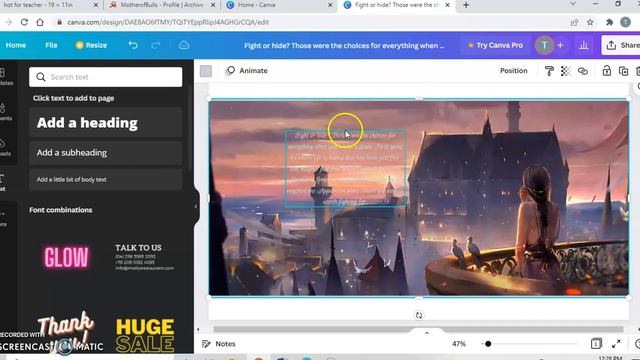Image resolution: width=640 pixels, height=360 pixels.
Task: Expand the pages tray chevron
Action: point(427,333)
